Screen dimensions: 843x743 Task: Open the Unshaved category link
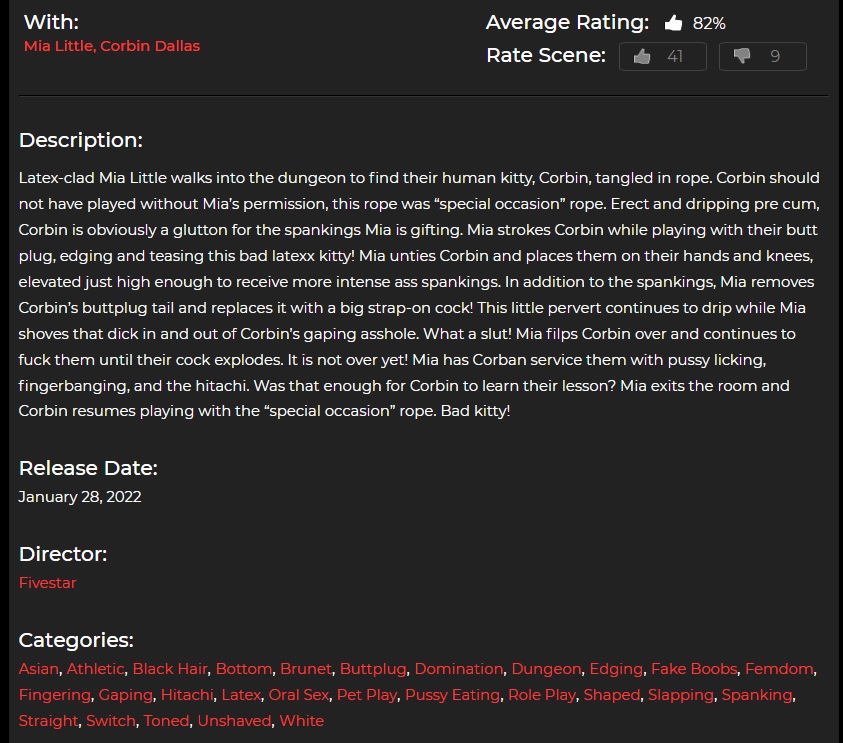click(x=234, y=720)
